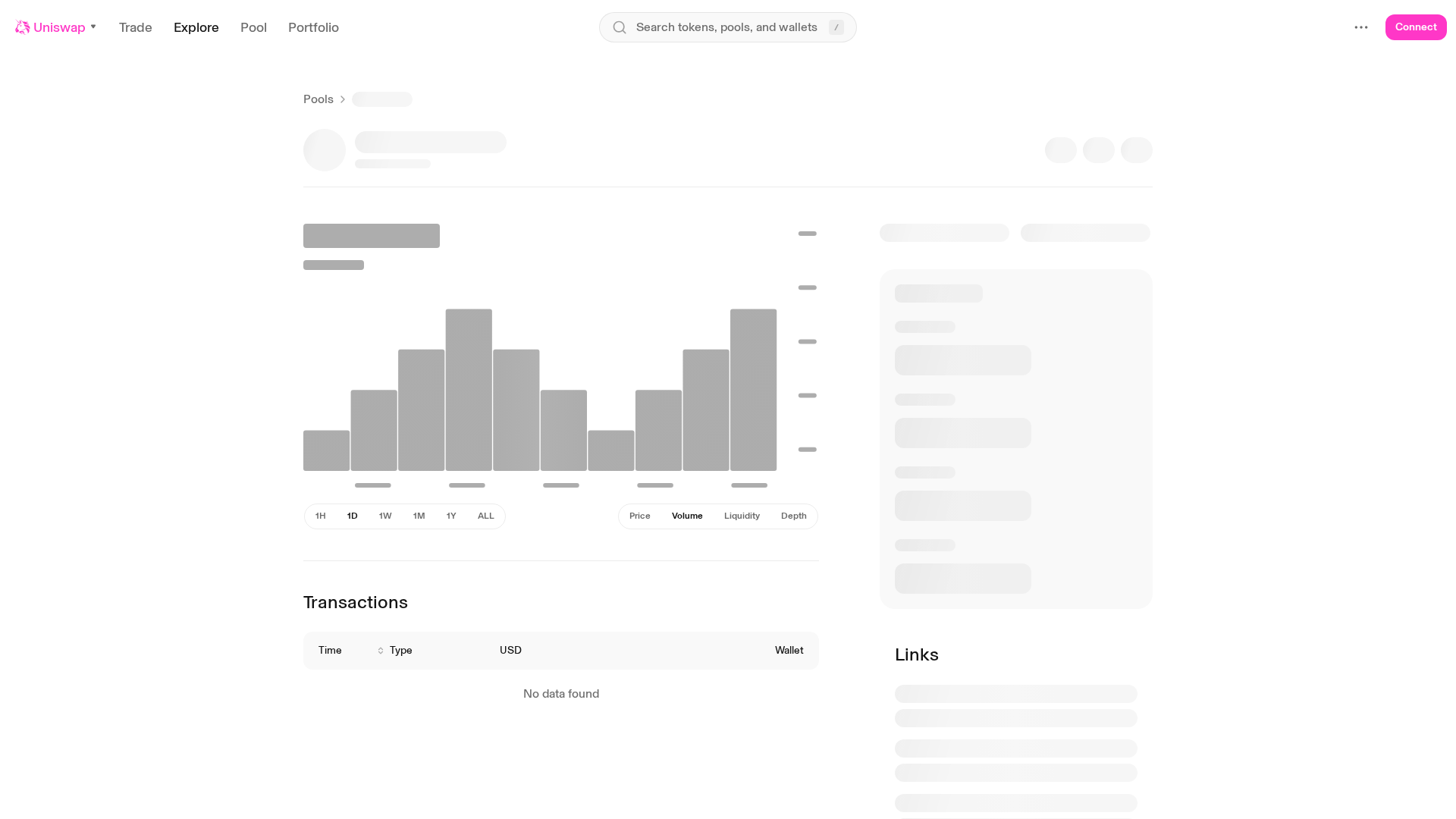
Task: Open the three-dots more options menu
Action: (1361, 27)
